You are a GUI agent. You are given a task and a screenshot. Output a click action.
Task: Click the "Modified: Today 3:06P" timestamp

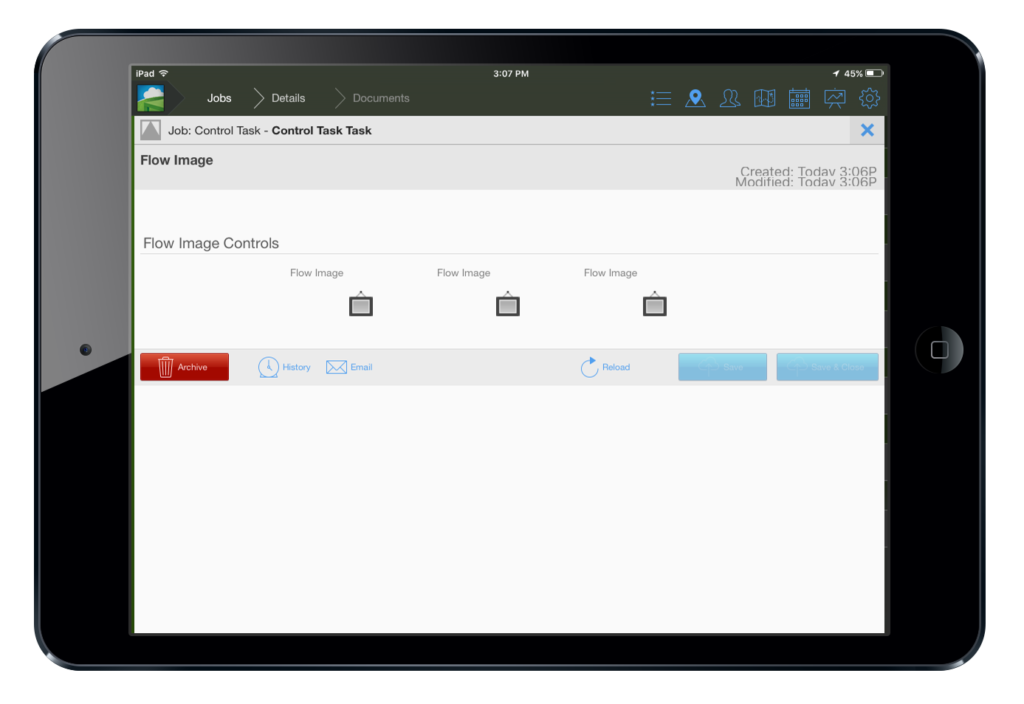pyautogui.click(x=806, y=182)
